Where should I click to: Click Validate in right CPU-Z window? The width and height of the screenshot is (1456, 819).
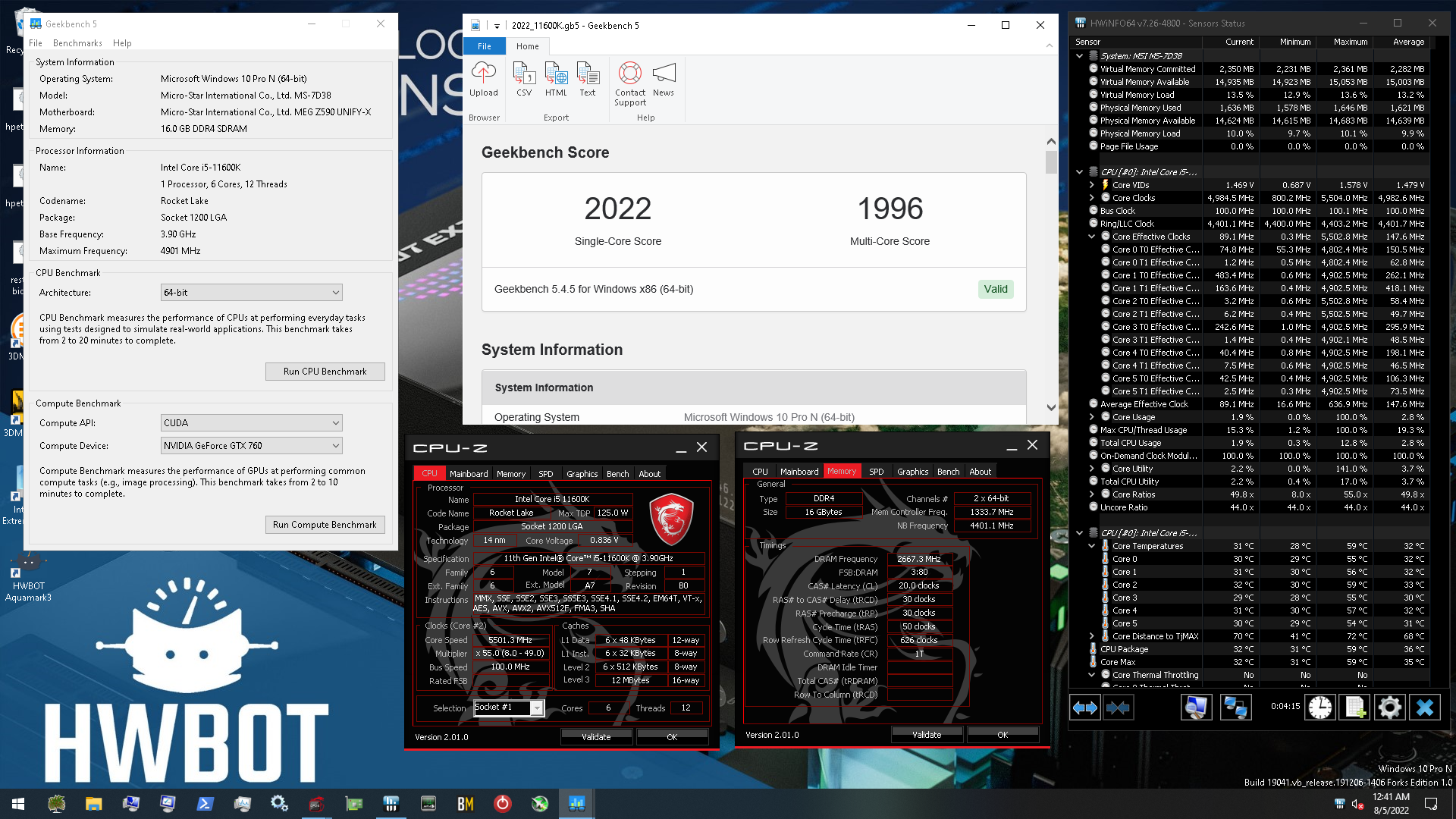(927, 735)
